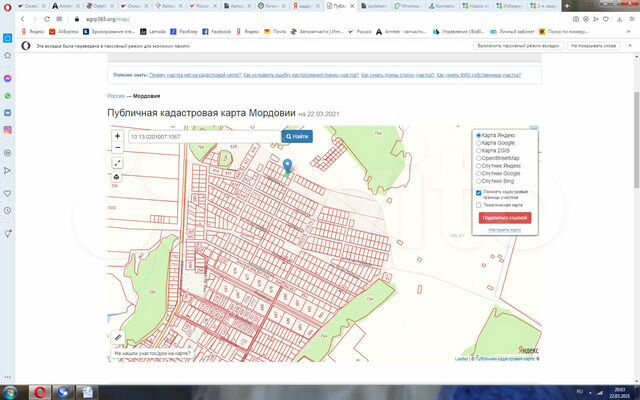The image size is (640, 400).
Task: Add page to bookmarks via heart icon
Action: (606, 19)
